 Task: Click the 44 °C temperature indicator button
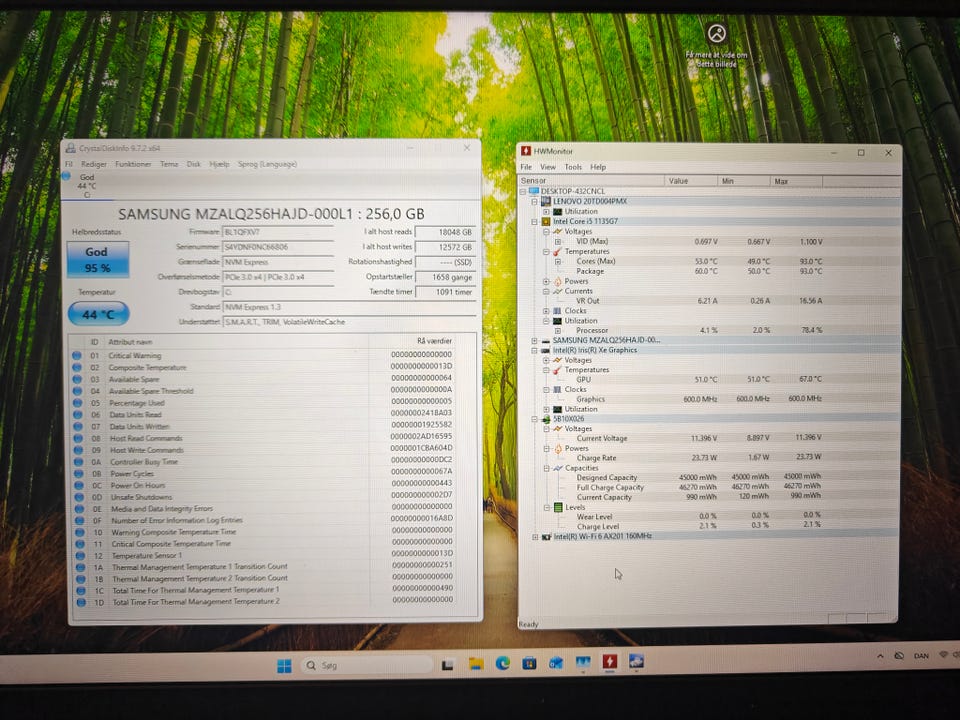97,314
